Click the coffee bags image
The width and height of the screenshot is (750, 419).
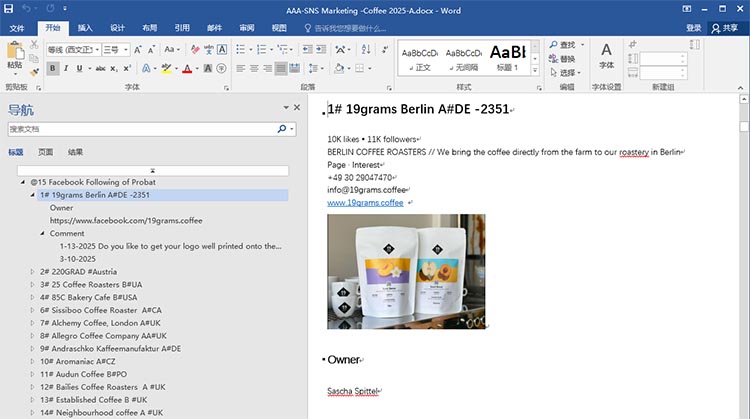tap(406, 271)
